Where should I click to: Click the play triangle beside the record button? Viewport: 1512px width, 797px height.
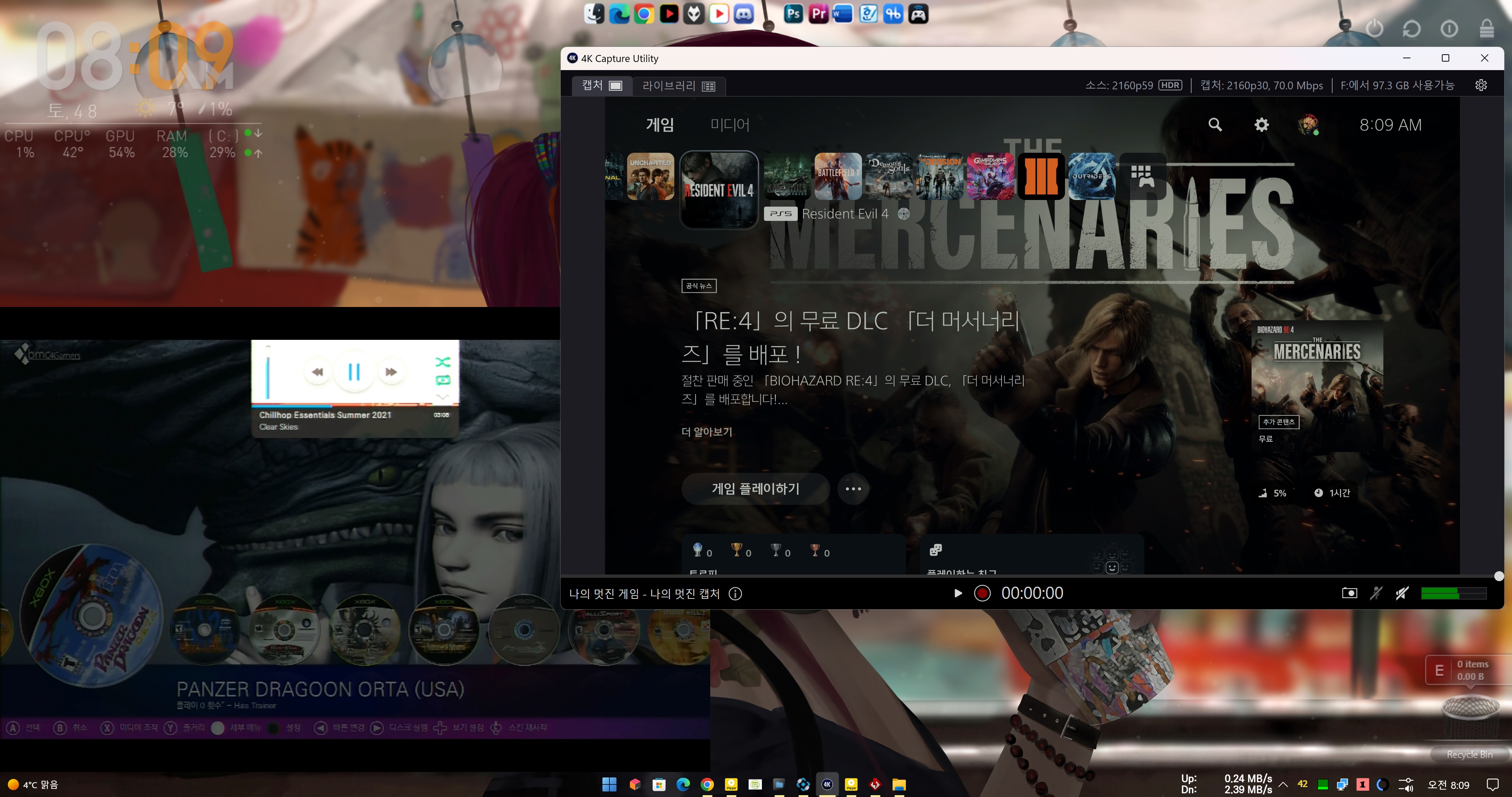click(x=958, y=593)
